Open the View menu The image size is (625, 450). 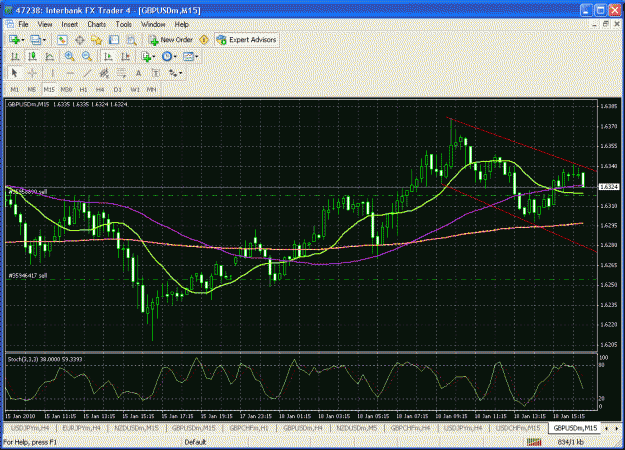(x=45, y=24)
